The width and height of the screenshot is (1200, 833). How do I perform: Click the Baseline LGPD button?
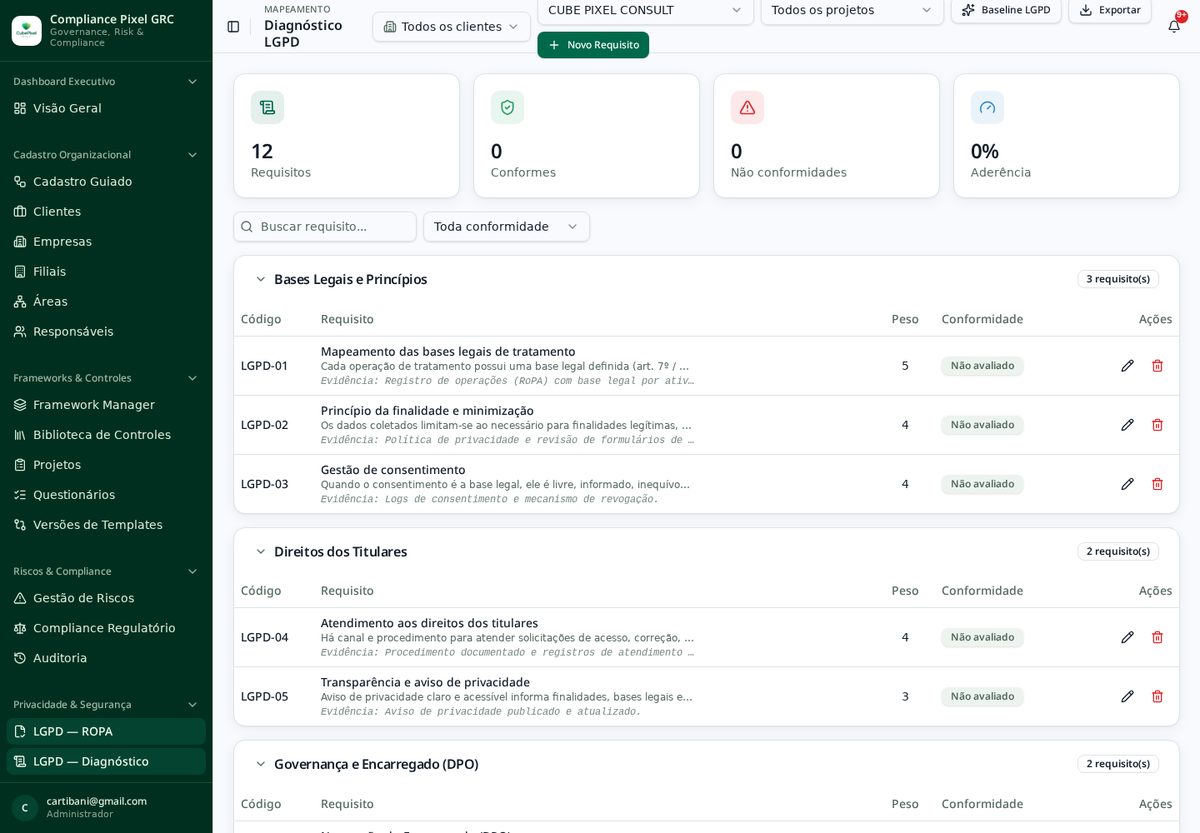[1006, 10]
